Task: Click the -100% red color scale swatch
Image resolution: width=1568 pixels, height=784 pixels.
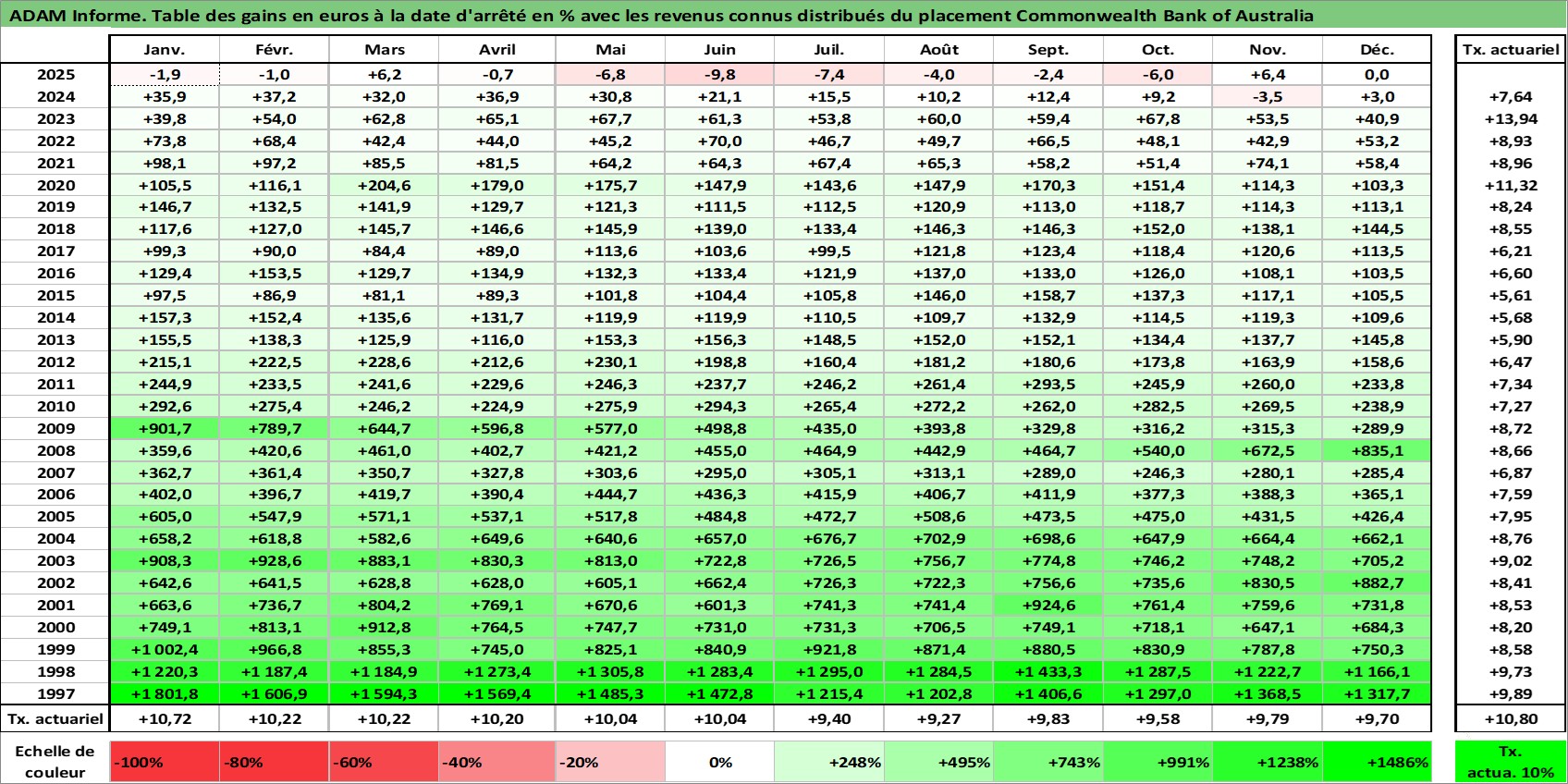Action: 165,762
